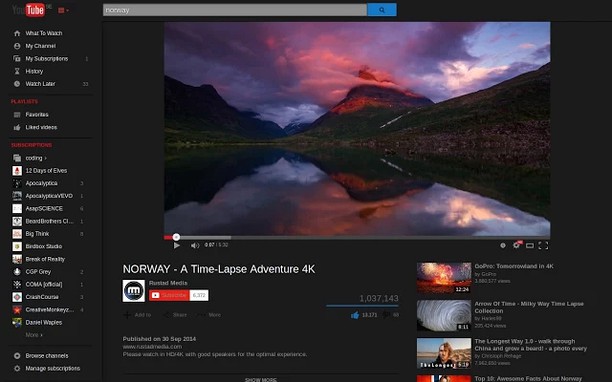Click the Break of Reality channel icon
The height and width of the screenshot is (382, 612).
click(17, 259)
